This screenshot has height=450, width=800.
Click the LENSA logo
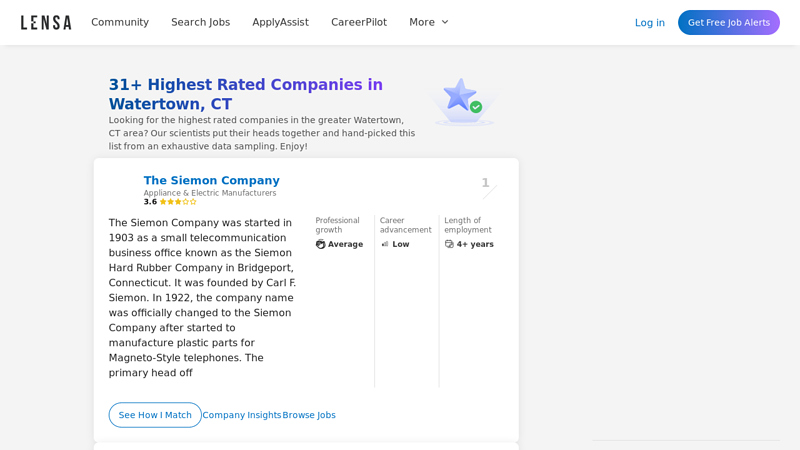(x=46, y=22)
